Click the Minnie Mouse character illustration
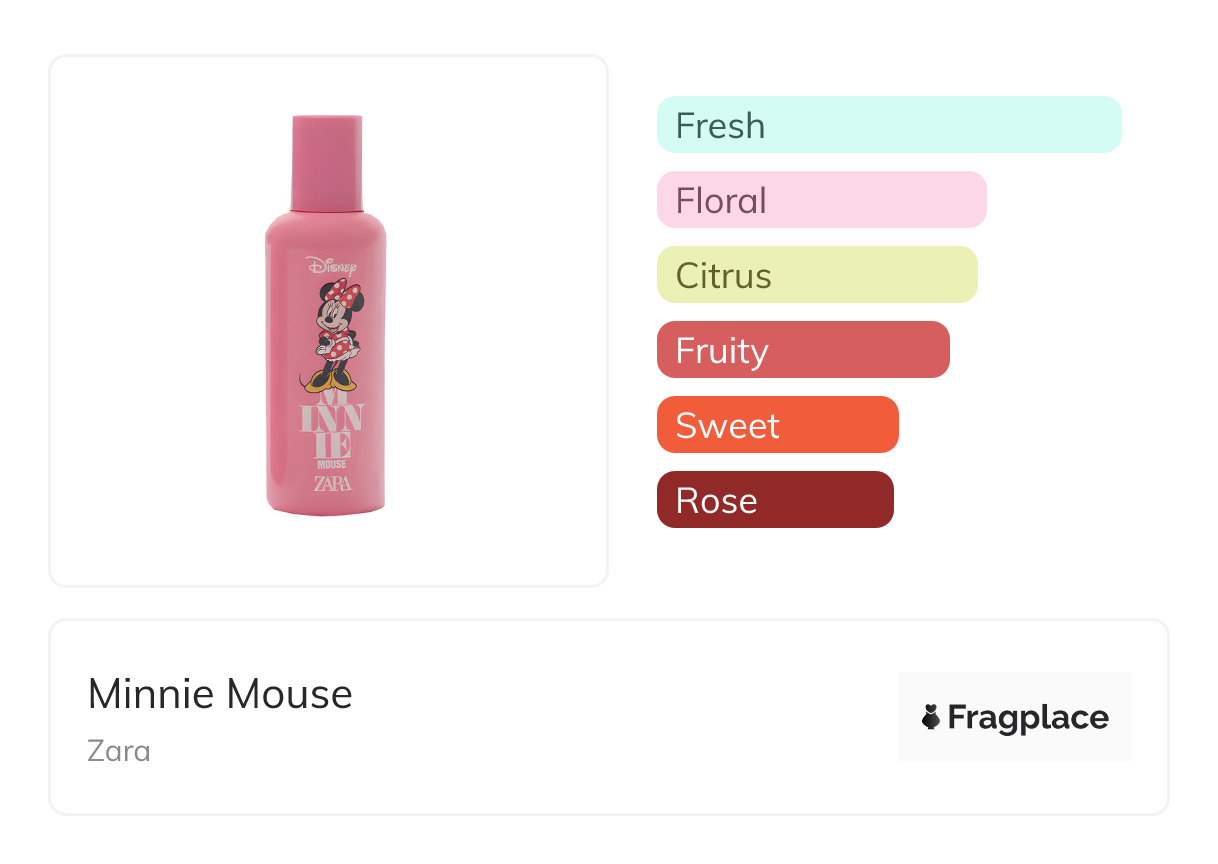1218x864 pixels. (335, 335)
